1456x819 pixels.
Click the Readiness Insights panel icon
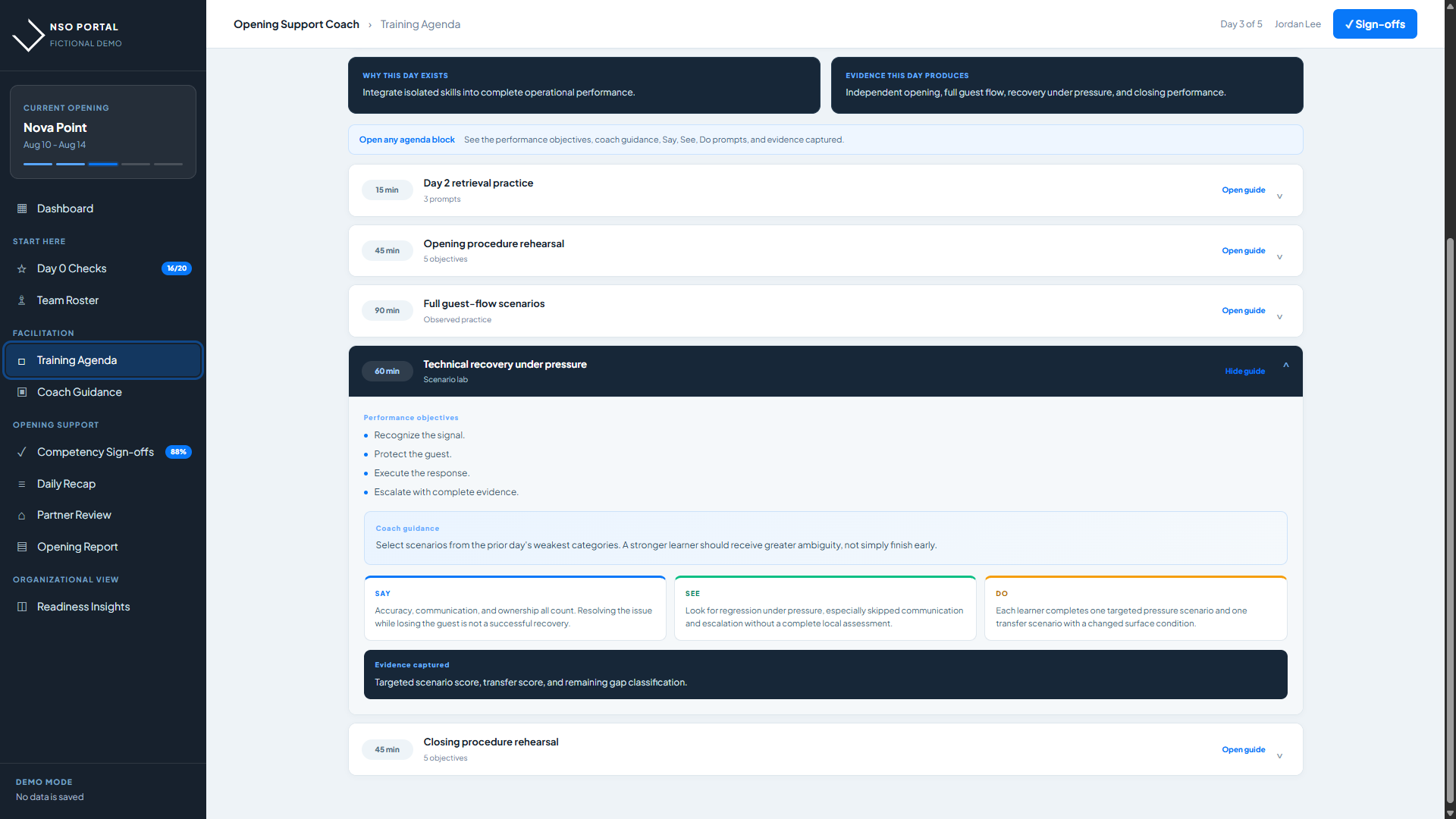[x=22, y=607]
